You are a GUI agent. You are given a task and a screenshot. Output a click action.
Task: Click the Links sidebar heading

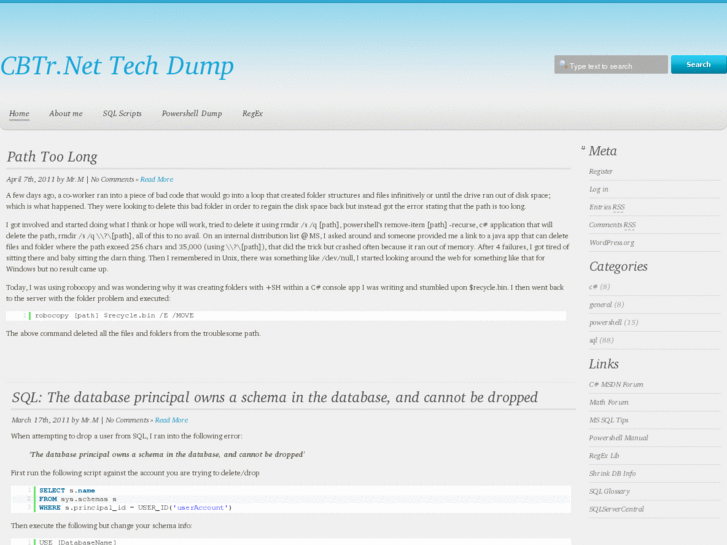604,364
